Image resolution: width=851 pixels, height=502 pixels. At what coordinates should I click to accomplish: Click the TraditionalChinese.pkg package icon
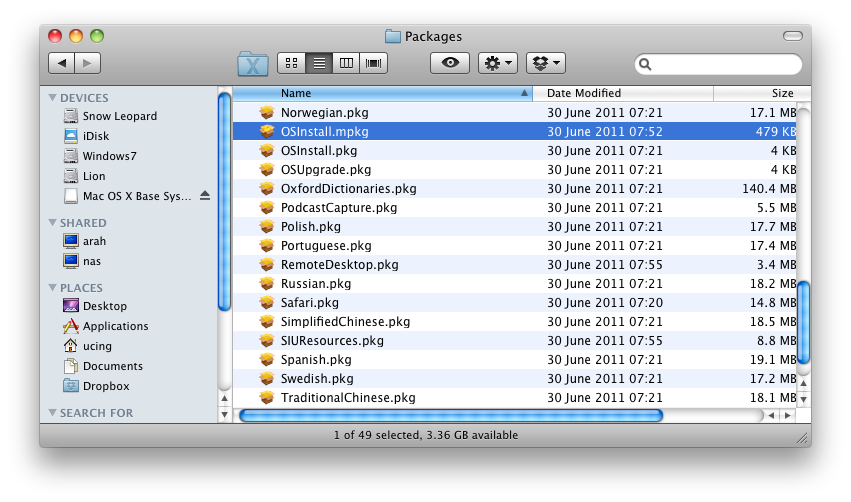[x=266, y=397]
